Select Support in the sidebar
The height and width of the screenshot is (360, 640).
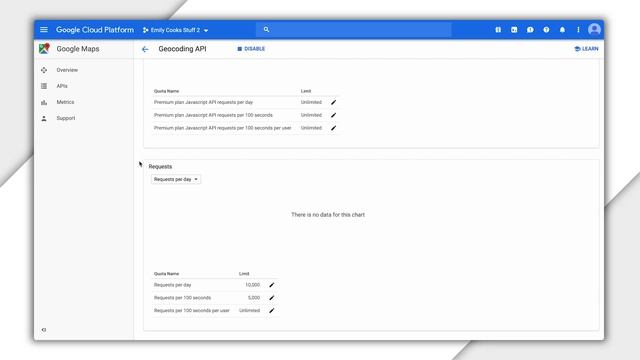66,118
